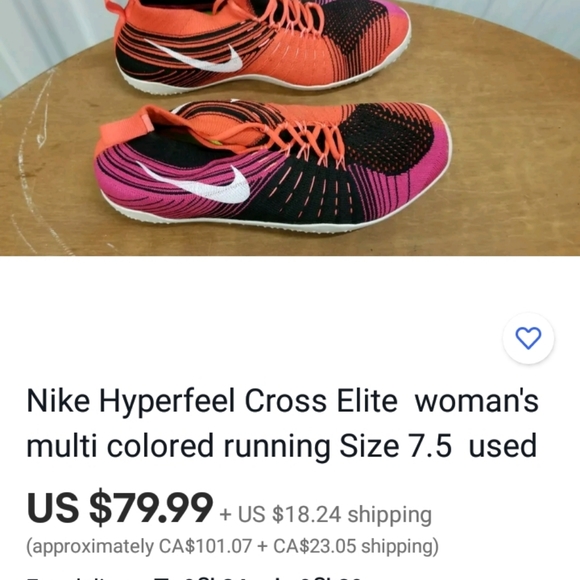Click the partially visible delivery estimate line
Image resolution: width=580 pixels, height=580 pixels.
coord(194,577)
